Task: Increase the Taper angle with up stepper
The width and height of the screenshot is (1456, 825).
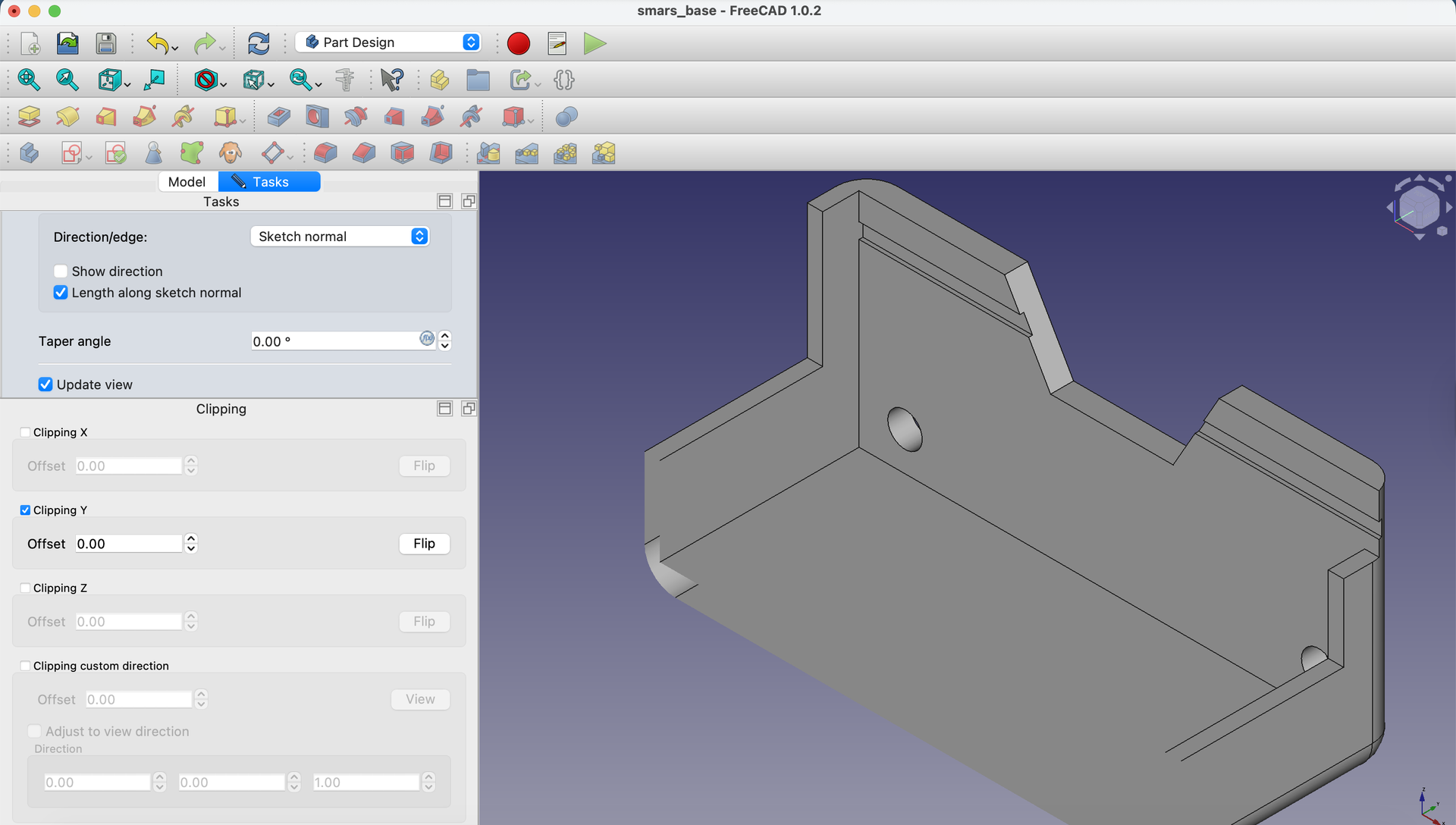Action: [445, 336]
